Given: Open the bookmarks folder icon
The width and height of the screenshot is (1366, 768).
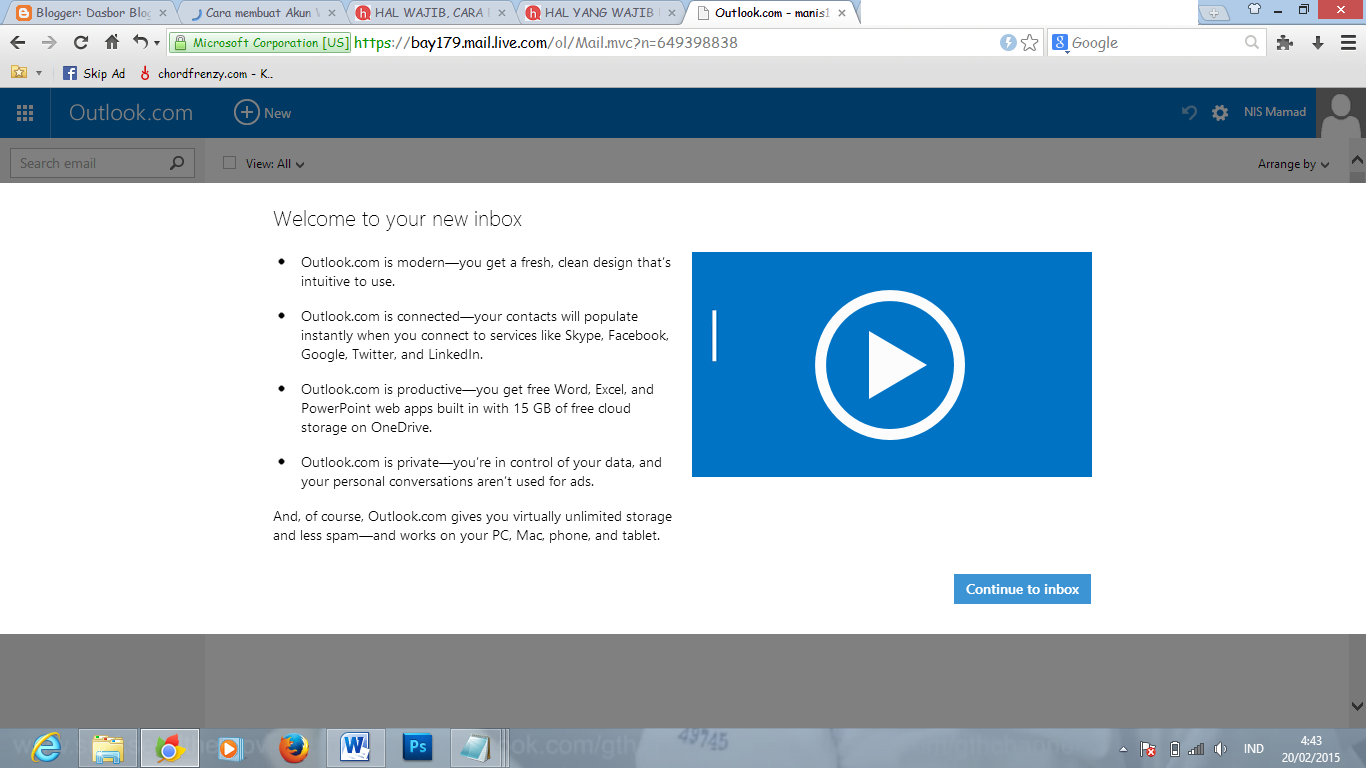Looking at the screenshot, I should pyautogui.click(x=19, y=73).
